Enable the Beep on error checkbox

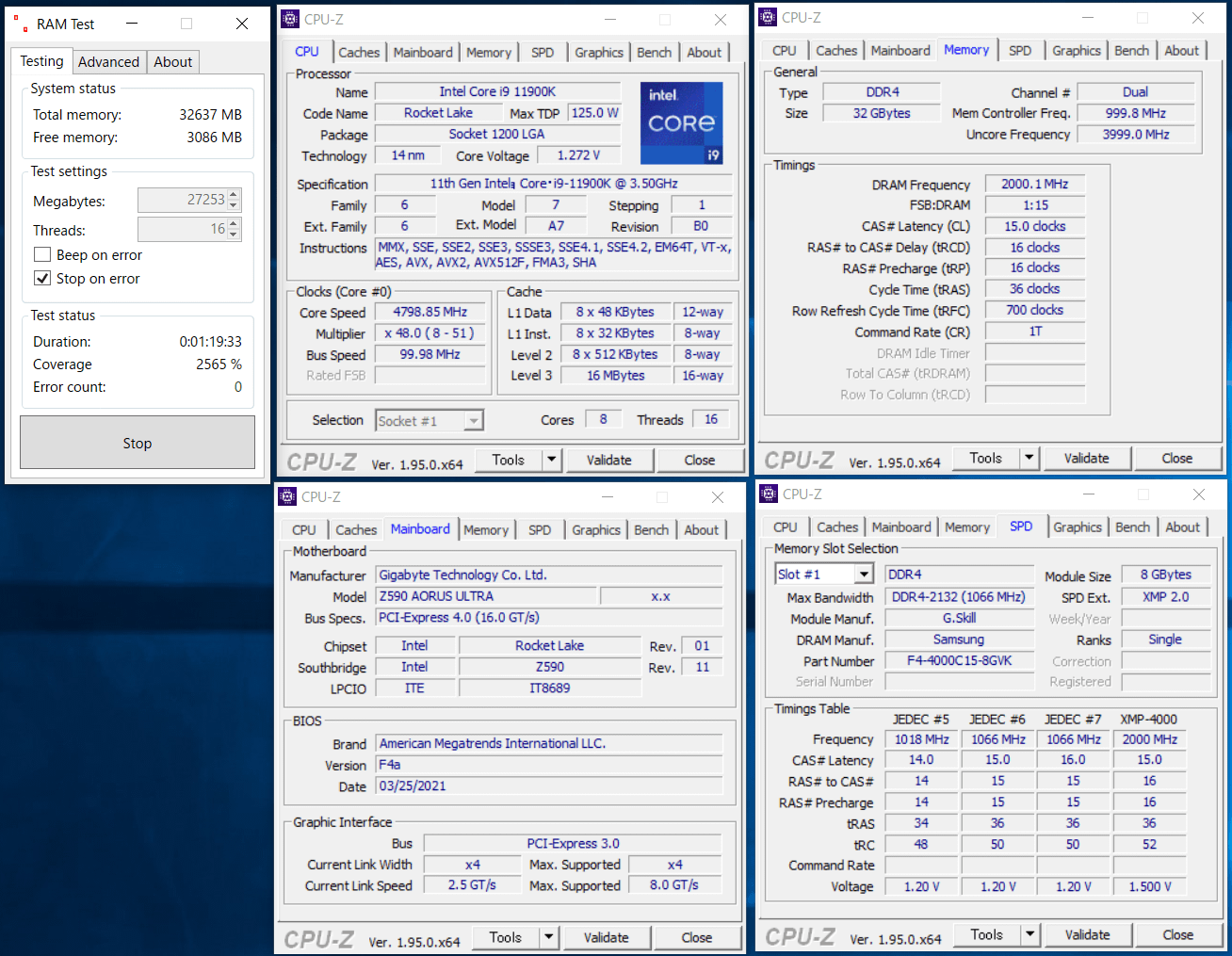(x=42, y=254)
